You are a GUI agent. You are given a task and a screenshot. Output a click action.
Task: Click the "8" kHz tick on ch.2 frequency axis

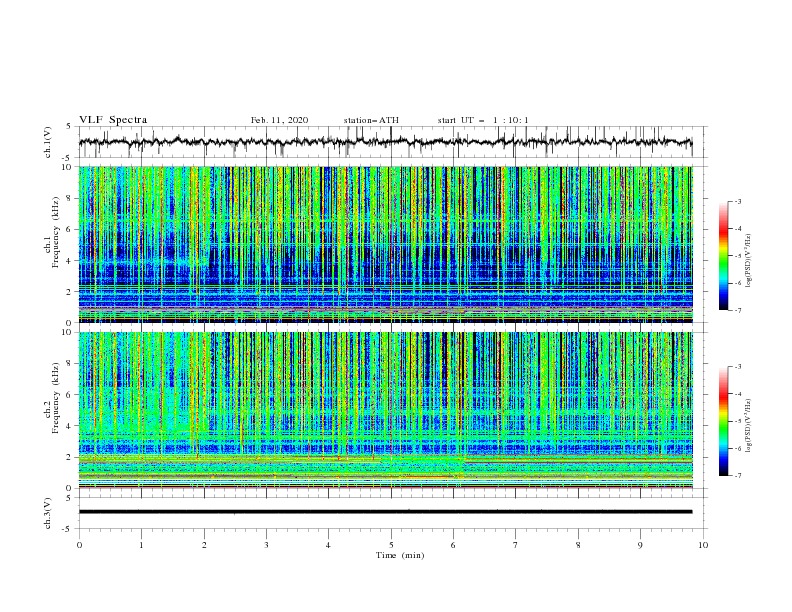pos(70,364)
